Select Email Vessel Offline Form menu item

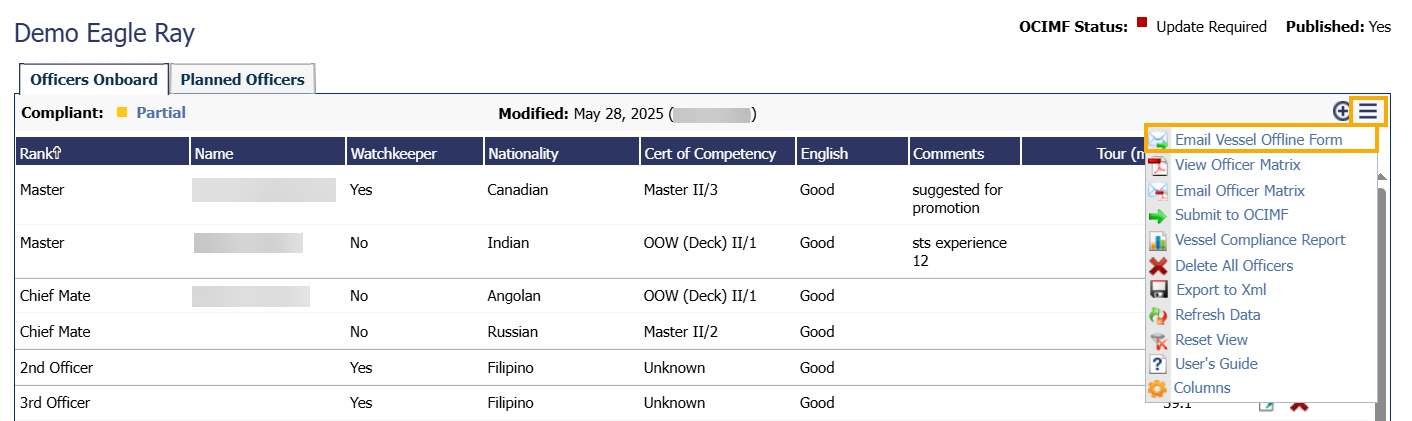1258,140
